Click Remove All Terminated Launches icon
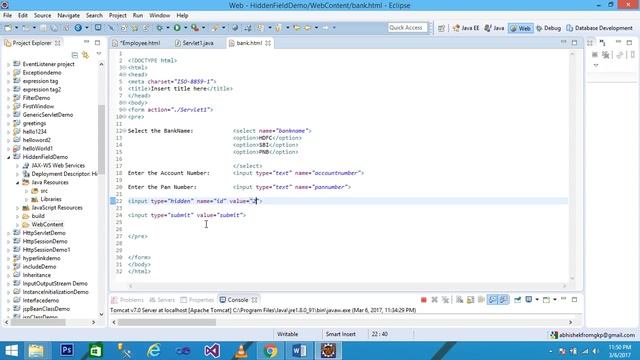 445,300
